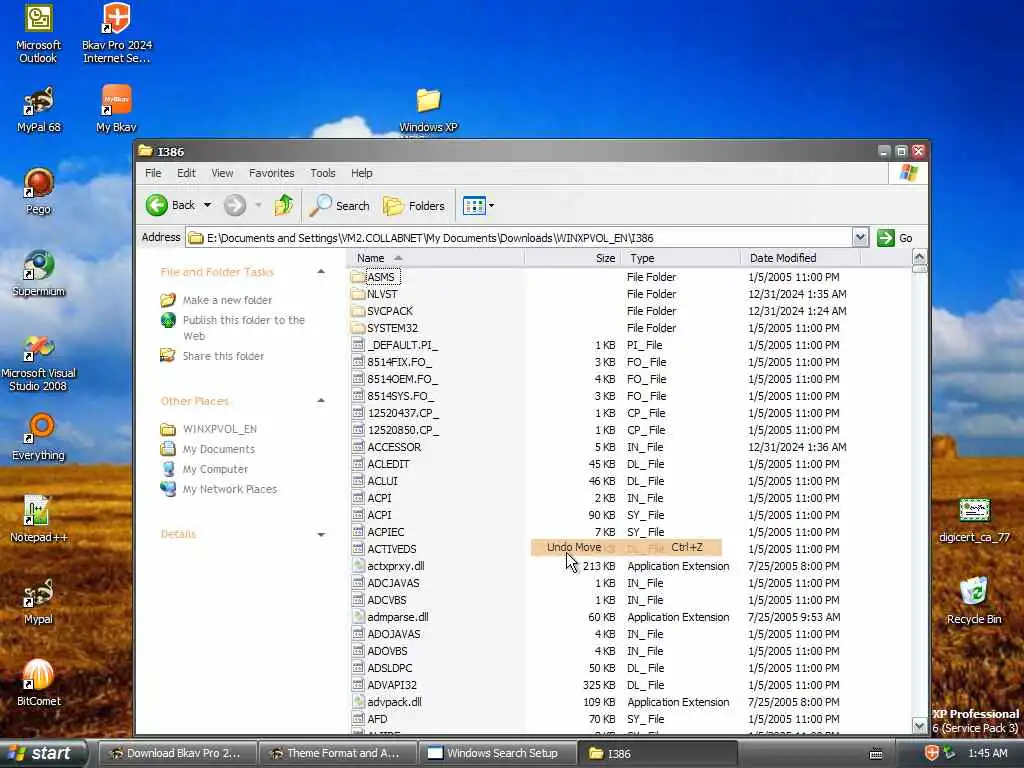Select the Mypal desktop shortcut
The height and width of the screenshot is (768, 1024).
click(39, 601)
